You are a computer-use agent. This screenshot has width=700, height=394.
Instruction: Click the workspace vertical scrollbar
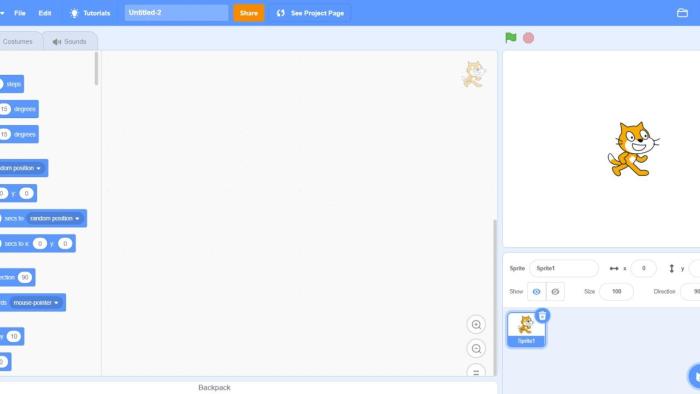[x=494, y=297]
